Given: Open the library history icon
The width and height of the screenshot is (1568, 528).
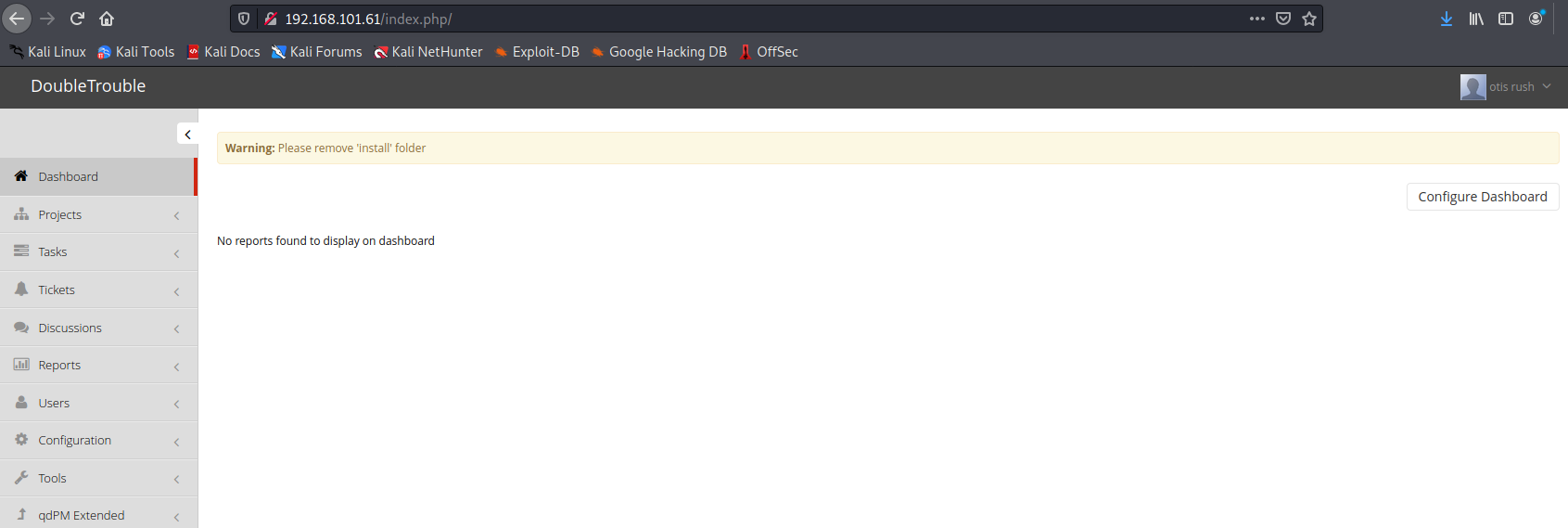Looking at the screenshot, I should pos(1476,19).
